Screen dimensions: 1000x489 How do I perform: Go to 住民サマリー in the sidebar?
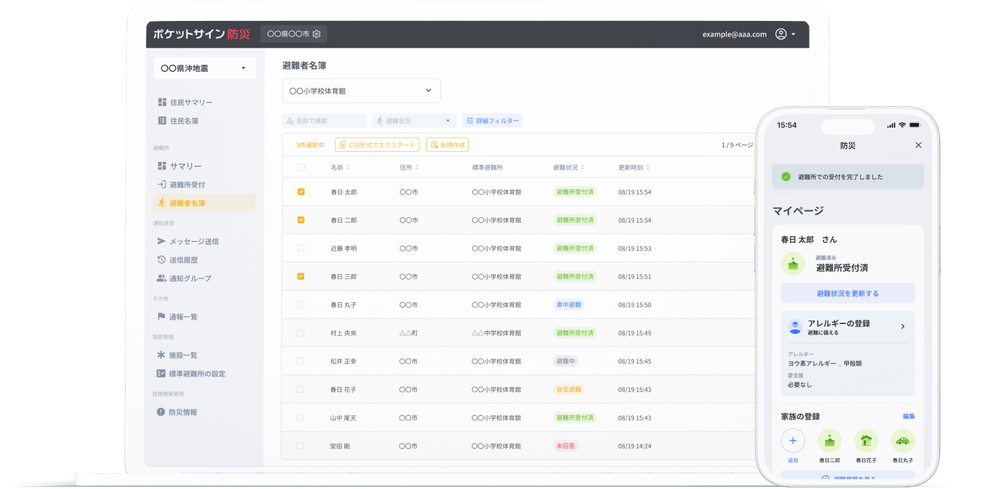[190, 103]
